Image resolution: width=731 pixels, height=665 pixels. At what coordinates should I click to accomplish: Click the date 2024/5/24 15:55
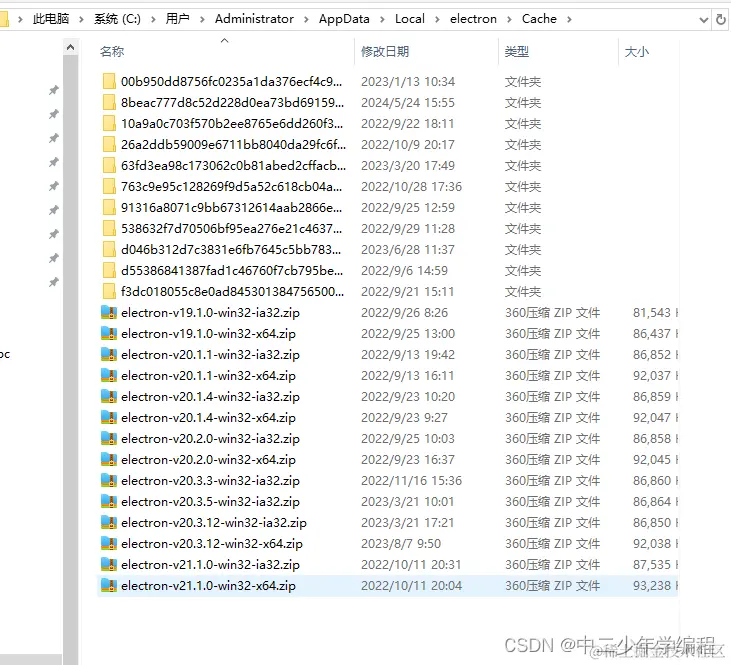[408, 103]
